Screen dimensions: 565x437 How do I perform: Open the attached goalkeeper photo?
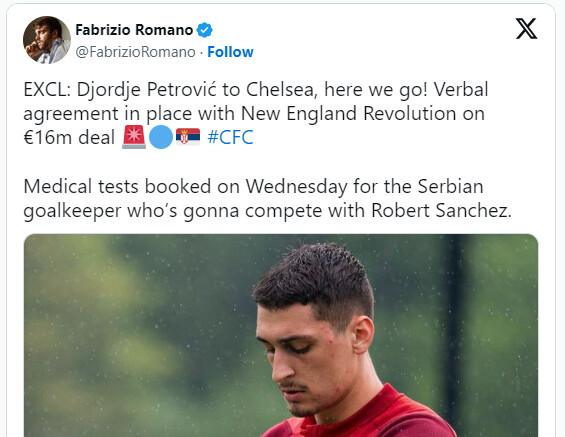[281, 335]
